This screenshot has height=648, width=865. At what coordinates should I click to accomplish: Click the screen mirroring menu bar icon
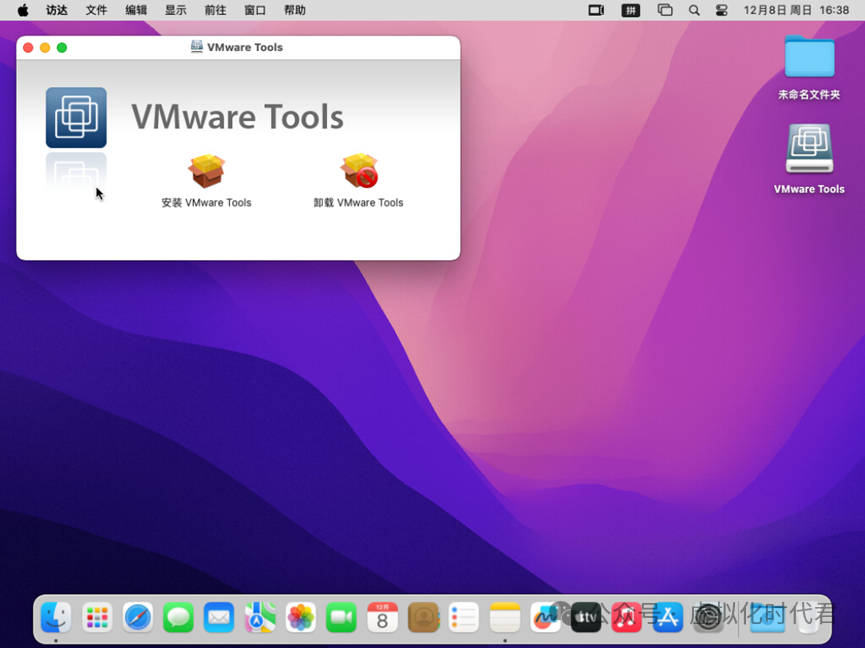point(596,10)
